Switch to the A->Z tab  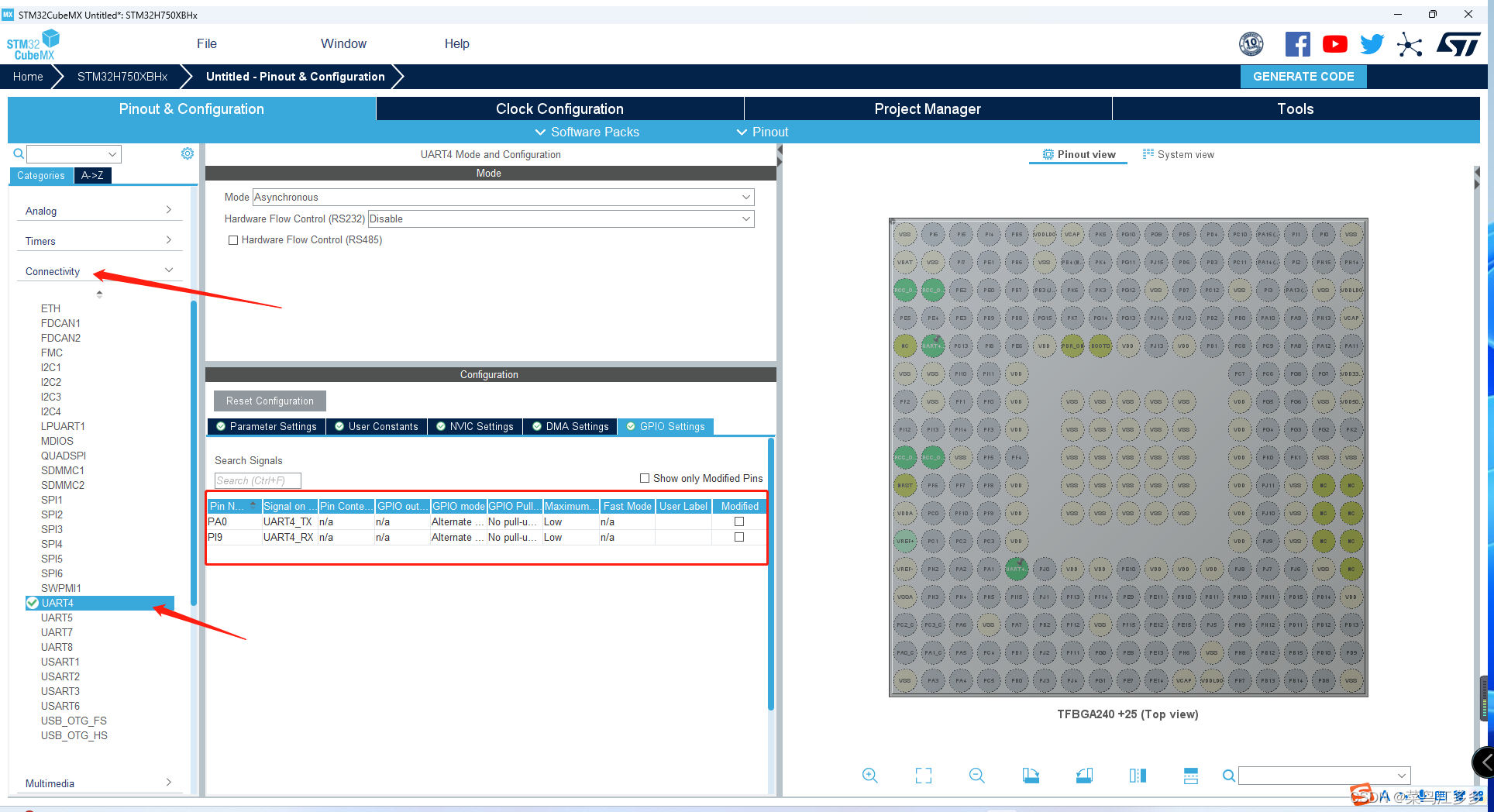92,176
